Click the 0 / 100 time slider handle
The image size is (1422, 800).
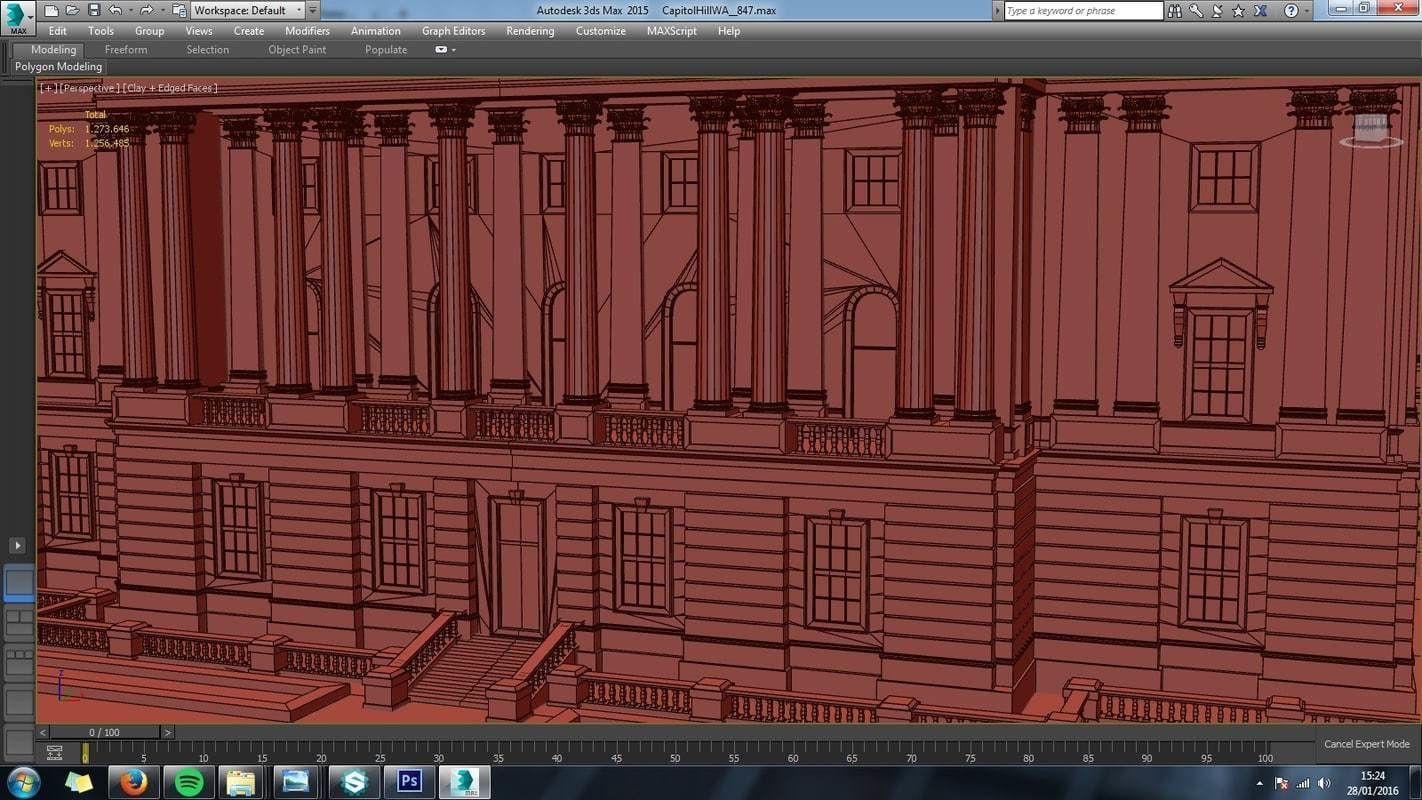pos(104,733)
